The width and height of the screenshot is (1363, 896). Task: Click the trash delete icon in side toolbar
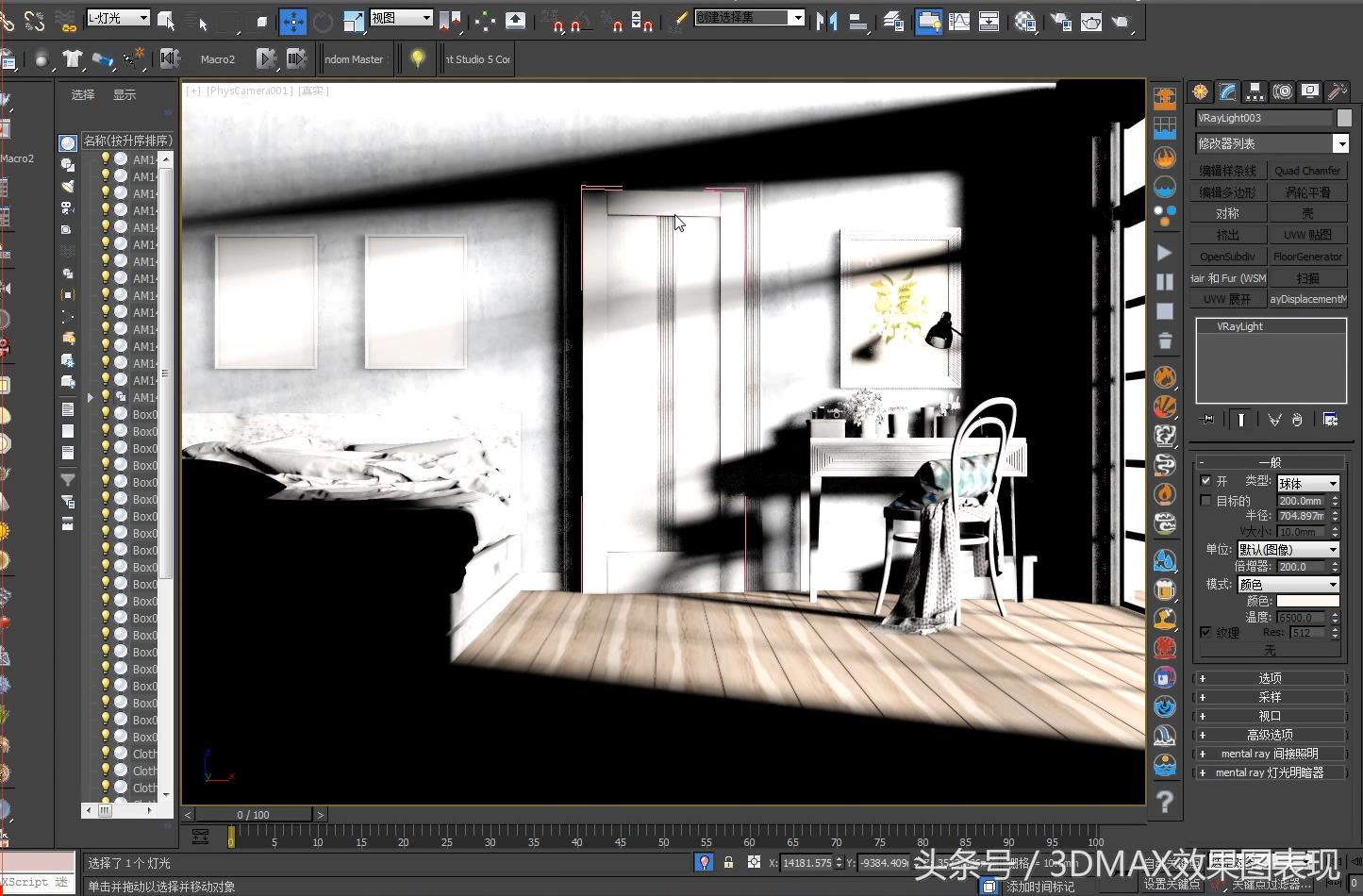tap(1165, 340)
